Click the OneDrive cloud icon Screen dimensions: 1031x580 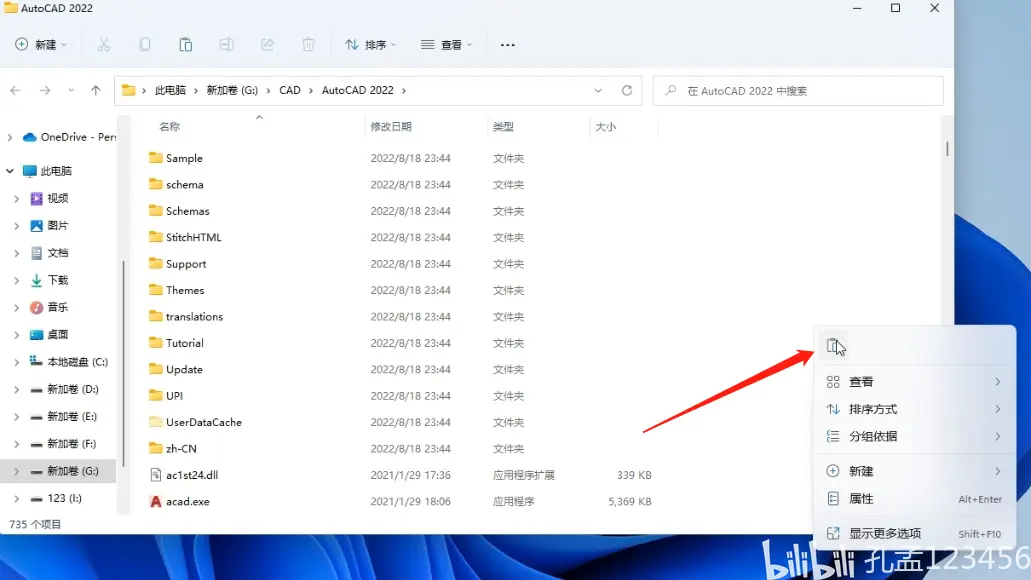(x=30, y=137)
